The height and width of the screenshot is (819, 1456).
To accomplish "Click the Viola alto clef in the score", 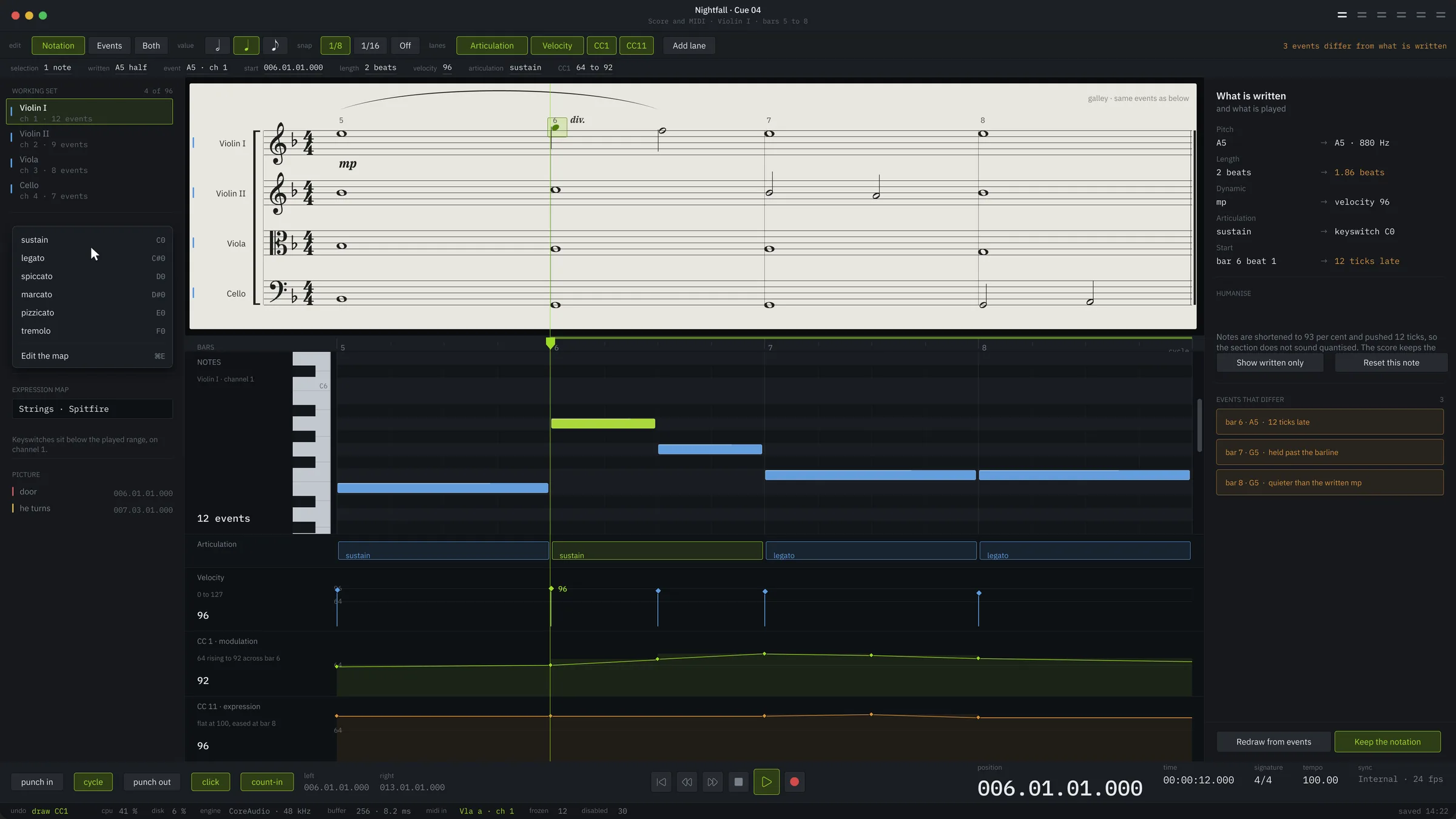I will click(x=278, y=243).
